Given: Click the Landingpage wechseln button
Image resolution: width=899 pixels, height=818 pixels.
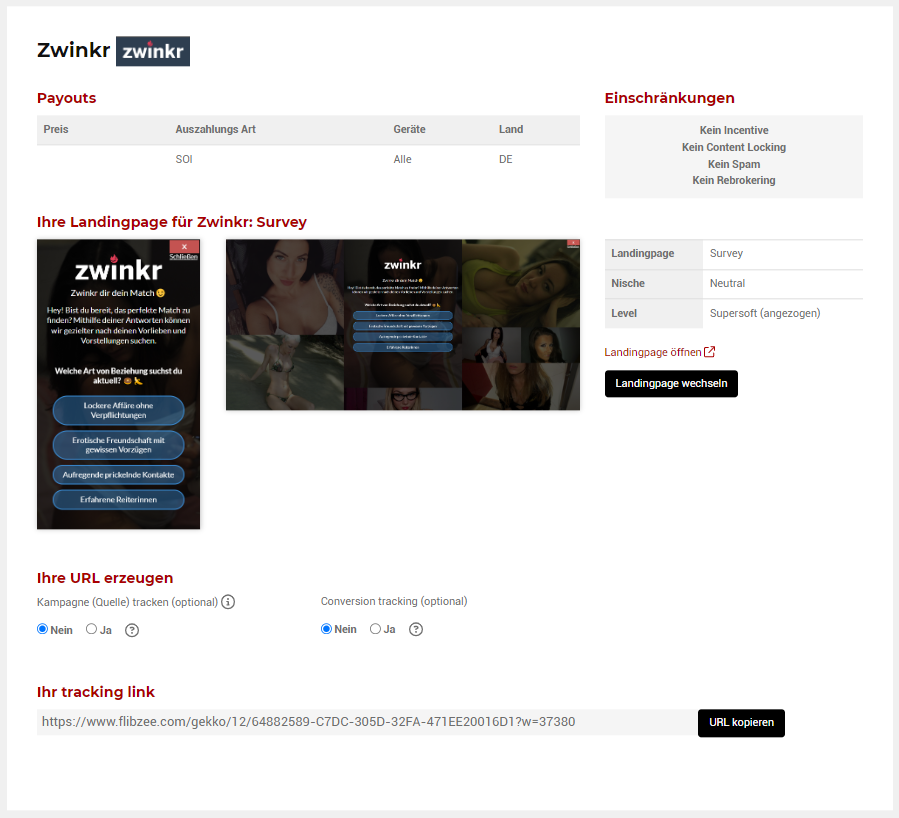Looking at the screenshot, I should (x=671, y=383).
